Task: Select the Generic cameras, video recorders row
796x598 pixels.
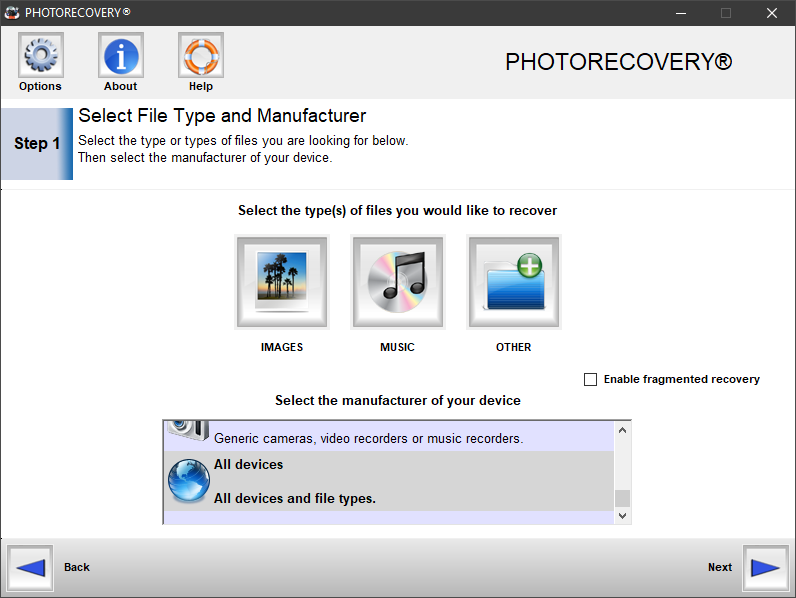Action: pos(389,436)
